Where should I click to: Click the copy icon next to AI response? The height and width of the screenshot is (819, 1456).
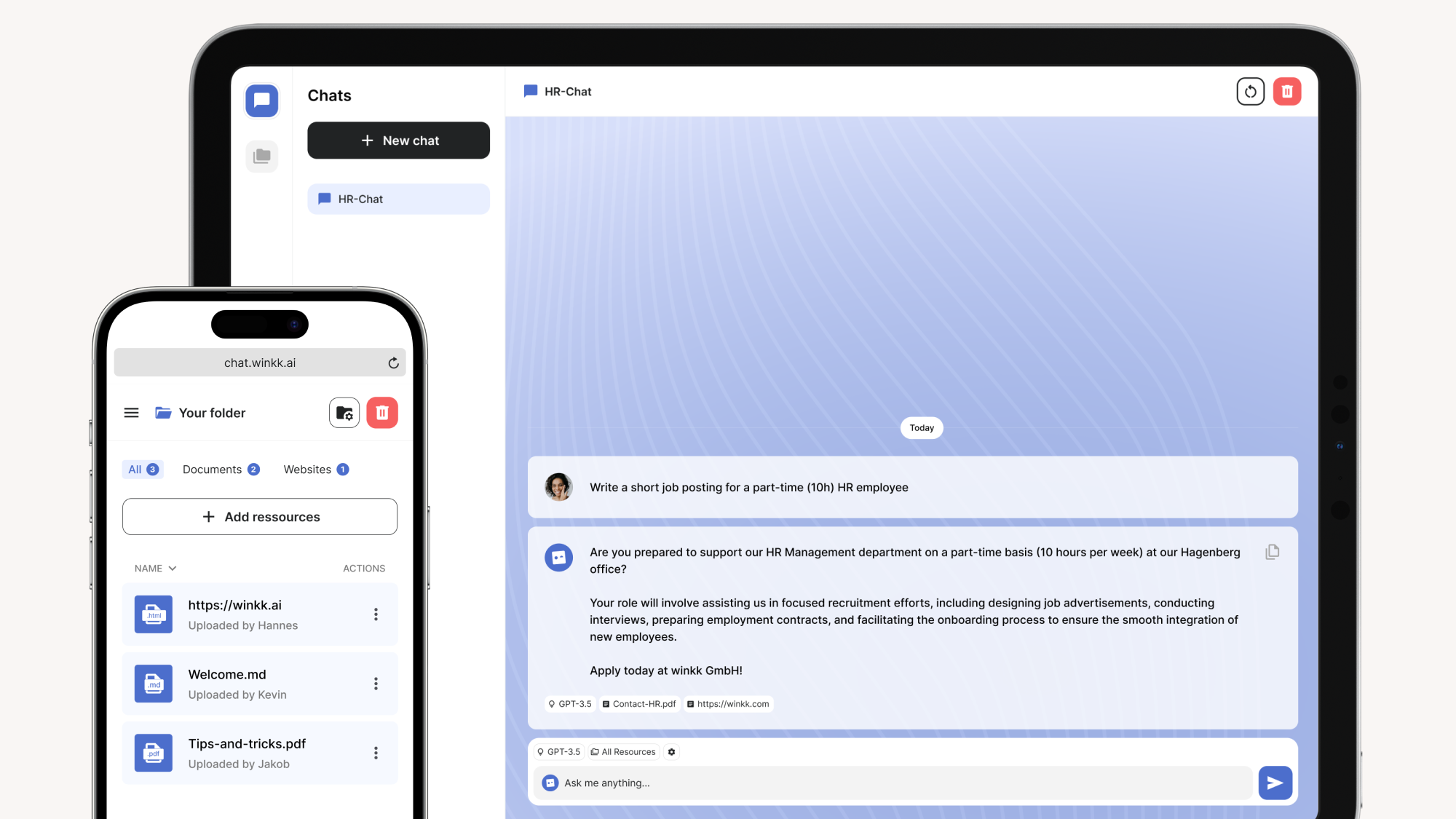point(1272,552)
